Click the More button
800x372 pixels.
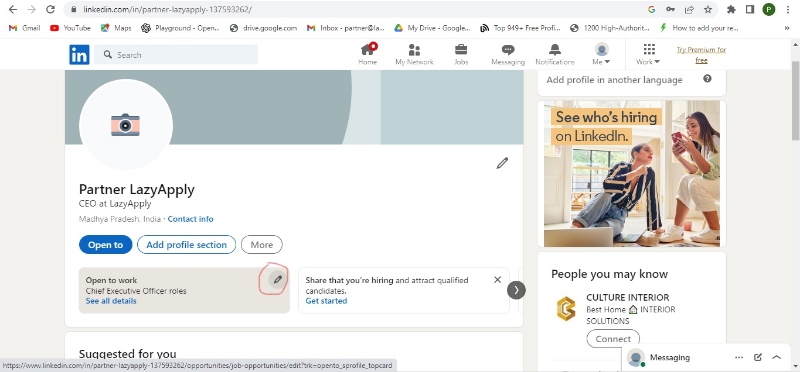point(262,244)
